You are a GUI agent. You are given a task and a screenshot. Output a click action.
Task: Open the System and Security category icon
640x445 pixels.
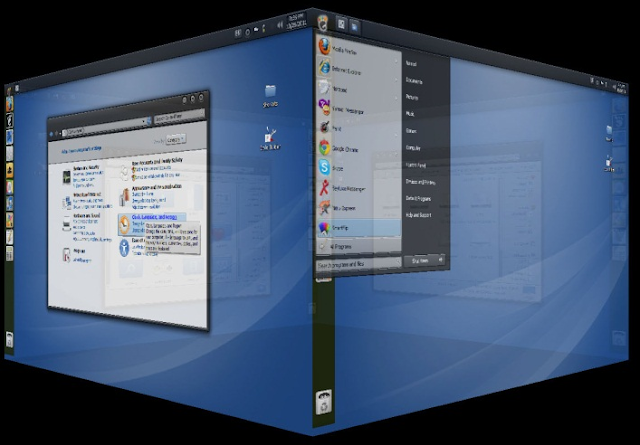click(67, 176)
